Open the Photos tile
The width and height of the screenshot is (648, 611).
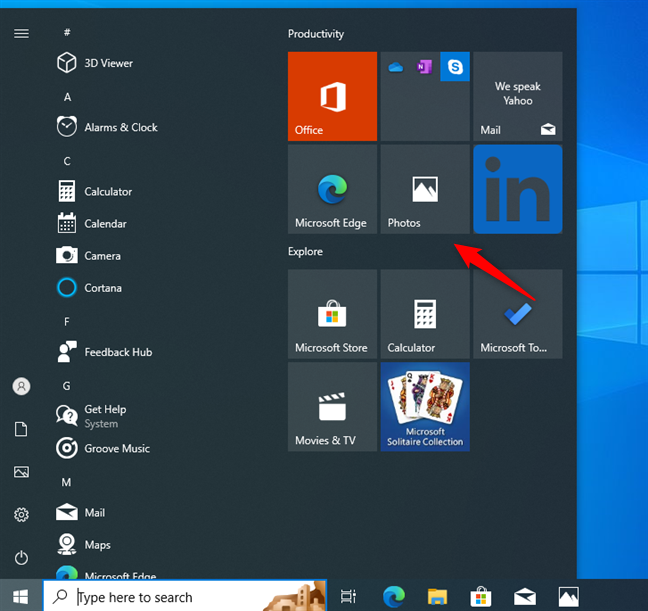(x=425, y=189)
